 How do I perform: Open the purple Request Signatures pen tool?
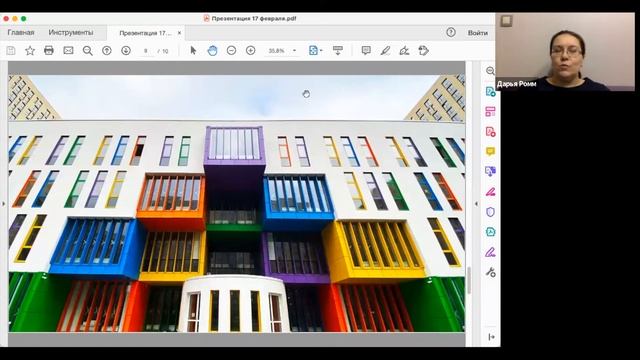click(x=490, y=252)
